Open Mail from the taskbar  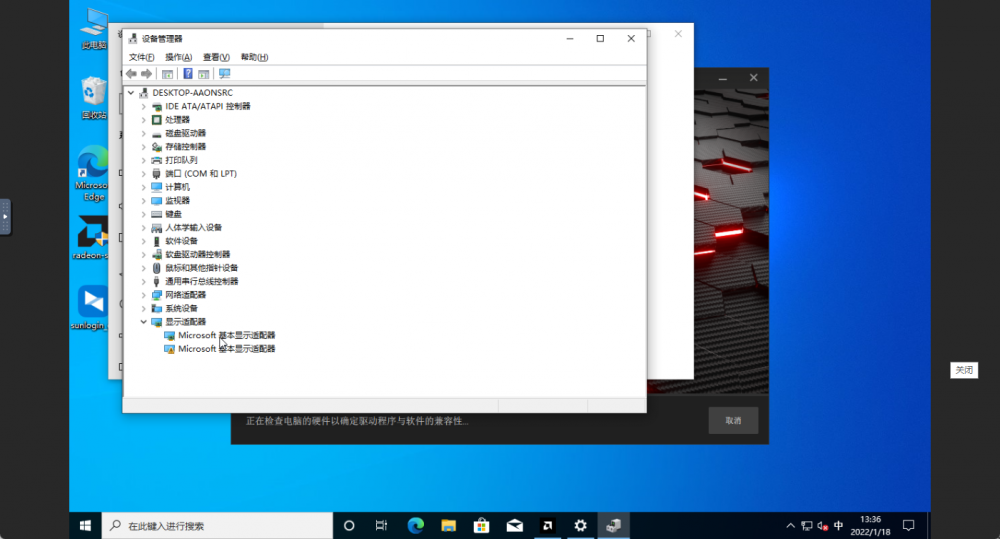coord(515,526)
